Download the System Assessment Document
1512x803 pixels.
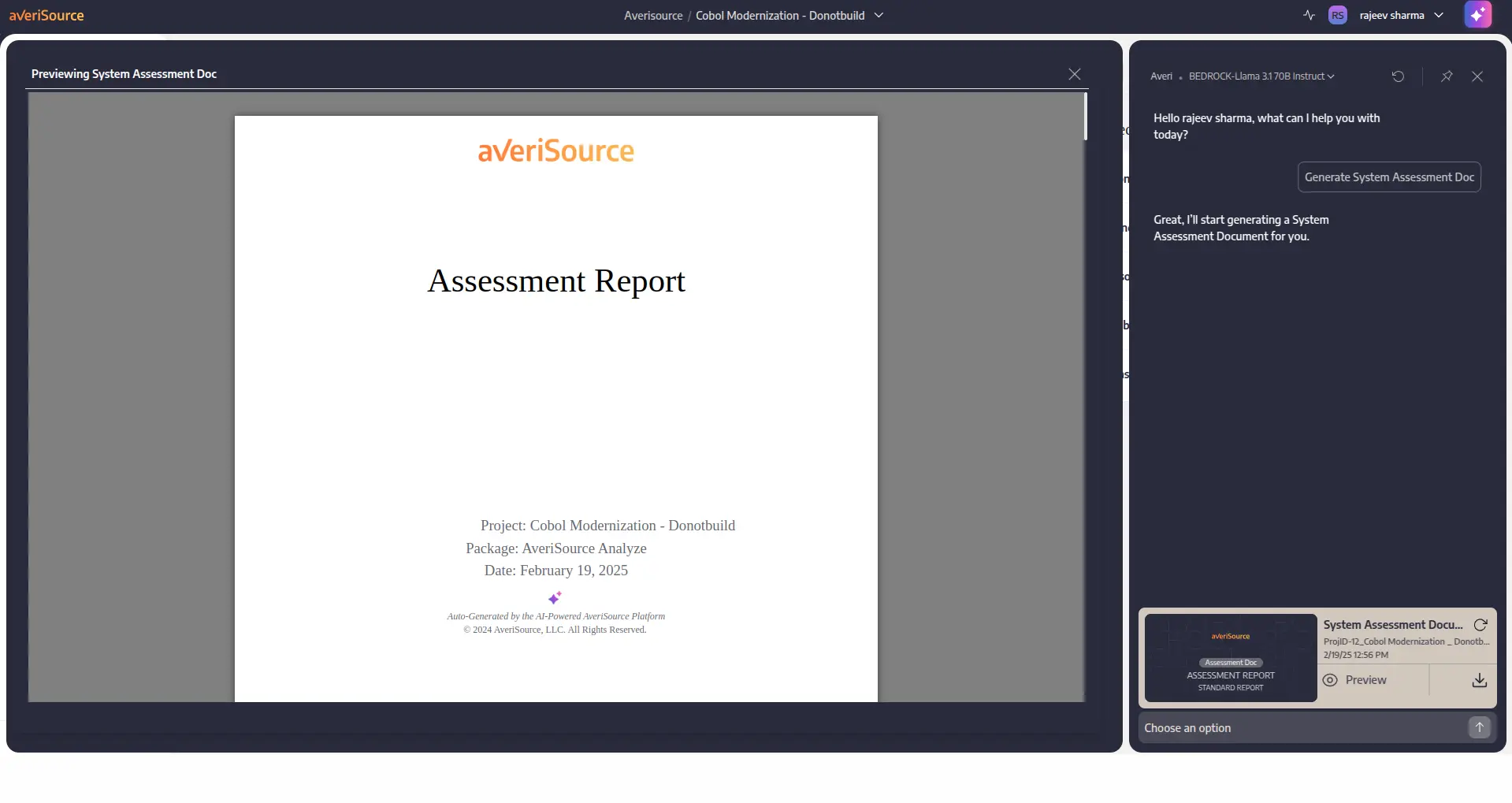tap(1480, 680)
